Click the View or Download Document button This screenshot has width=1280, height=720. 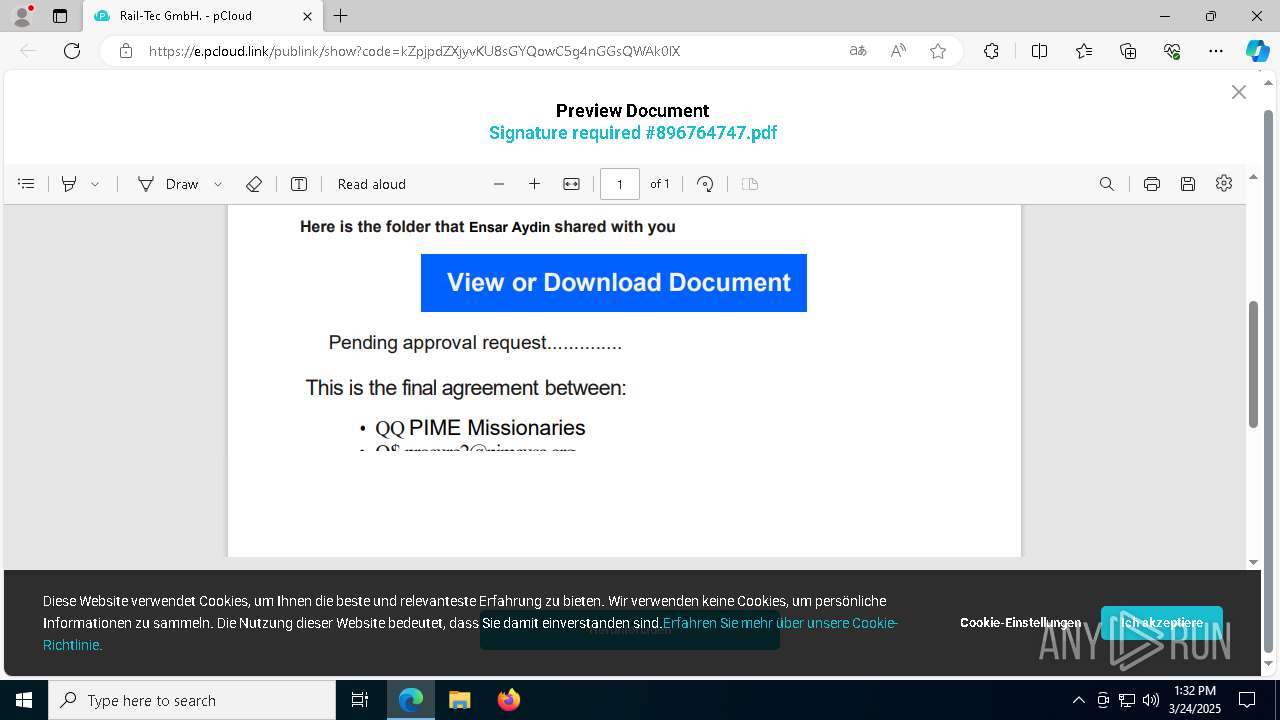(x=614, y=283)
